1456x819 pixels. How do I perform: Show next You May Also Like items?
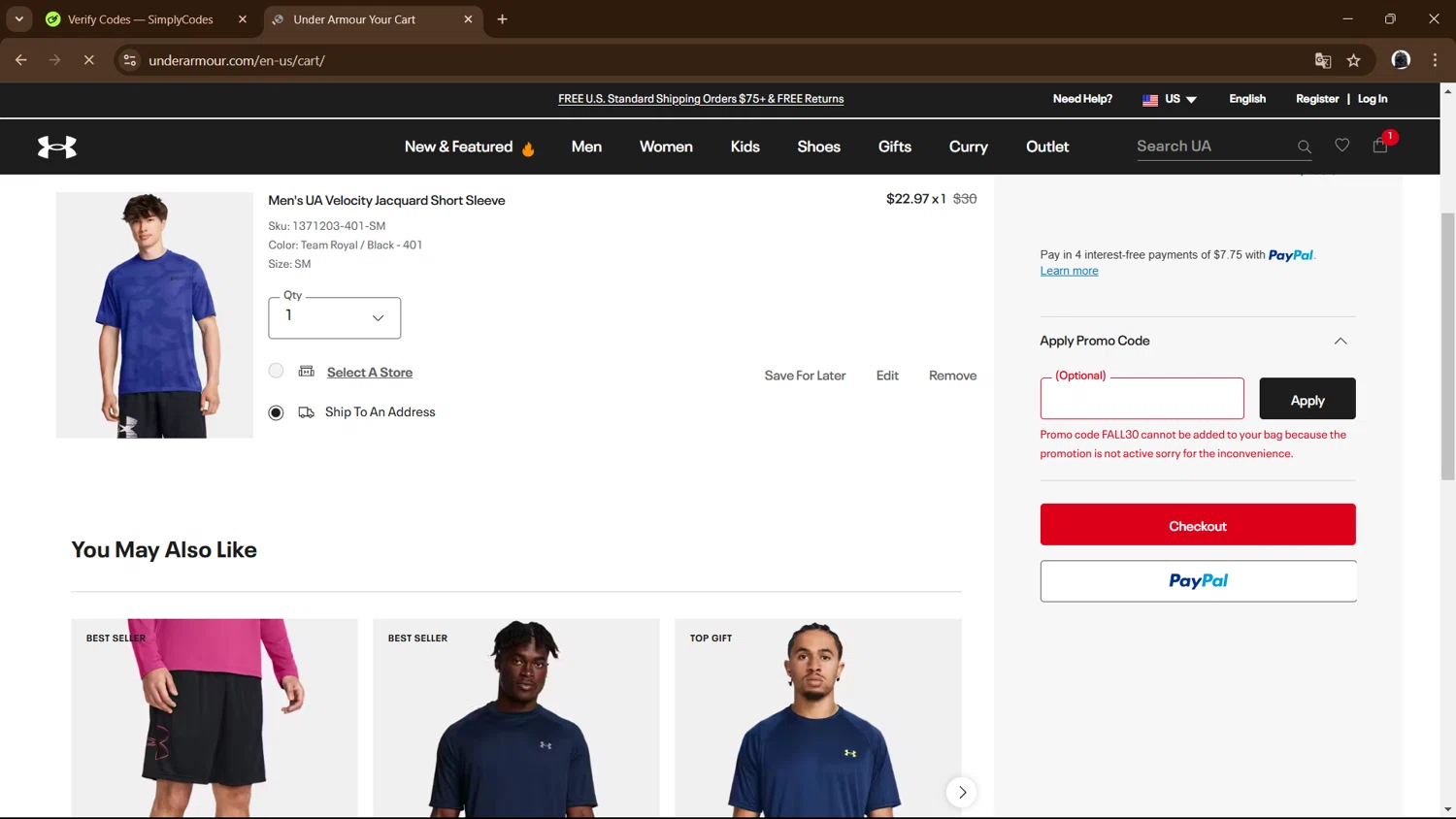click(x=962, y=792)
